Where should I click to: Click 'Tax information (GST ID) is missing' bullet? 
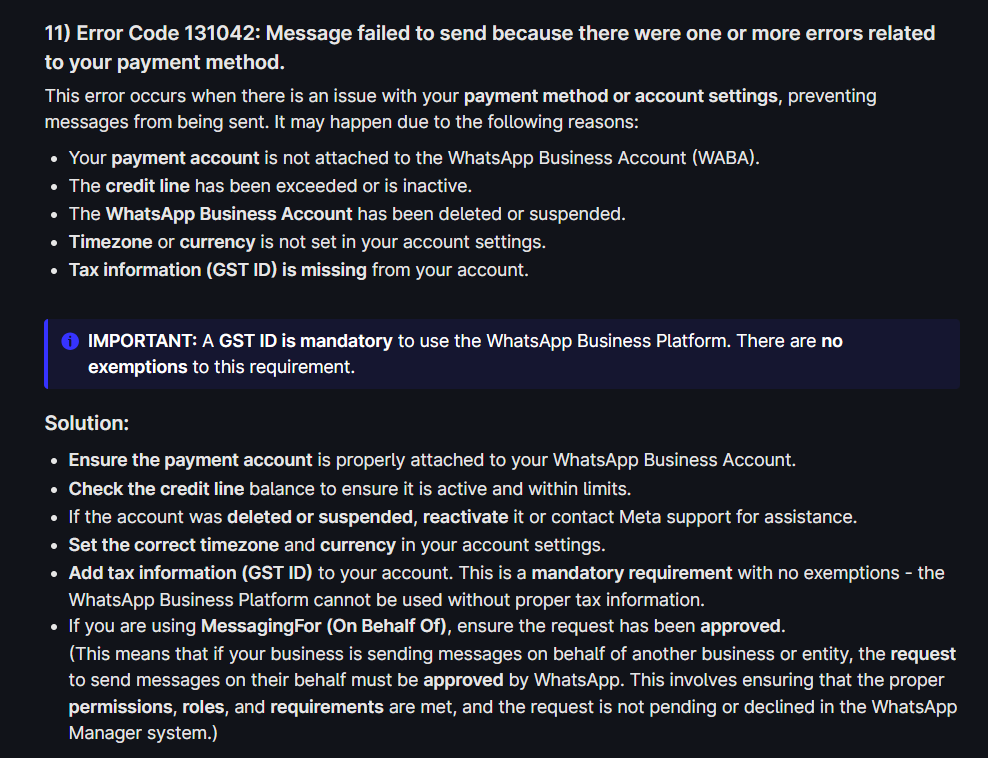pyautogui.click(x=298, y=270)
